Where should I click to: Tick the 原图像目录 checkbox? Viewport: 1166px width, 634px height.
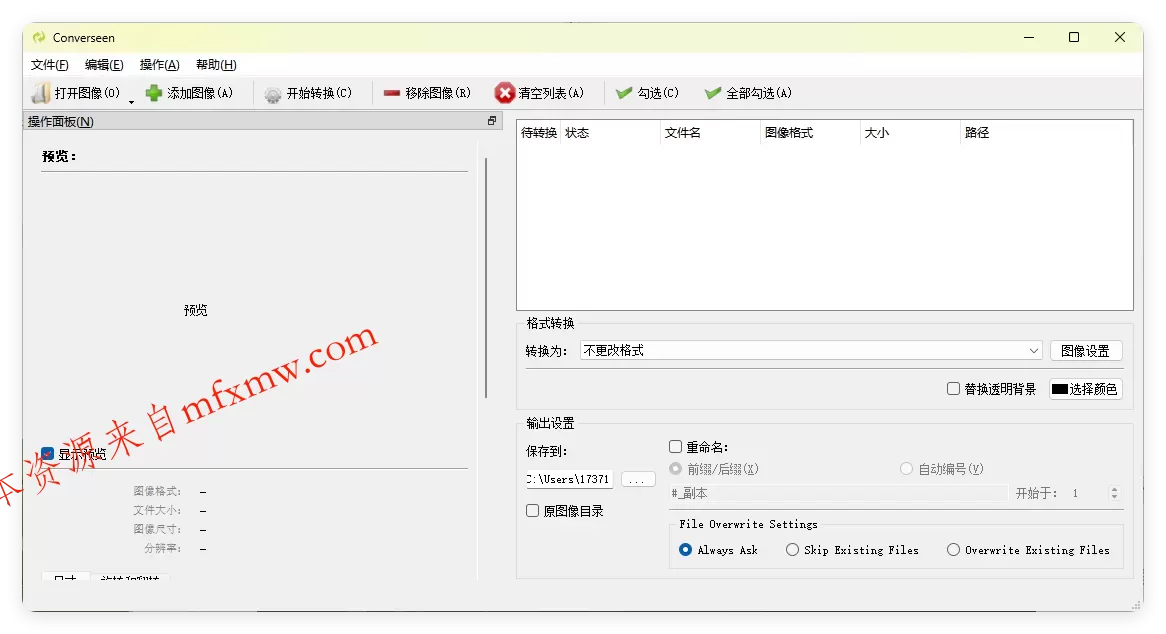click(532, 511)
